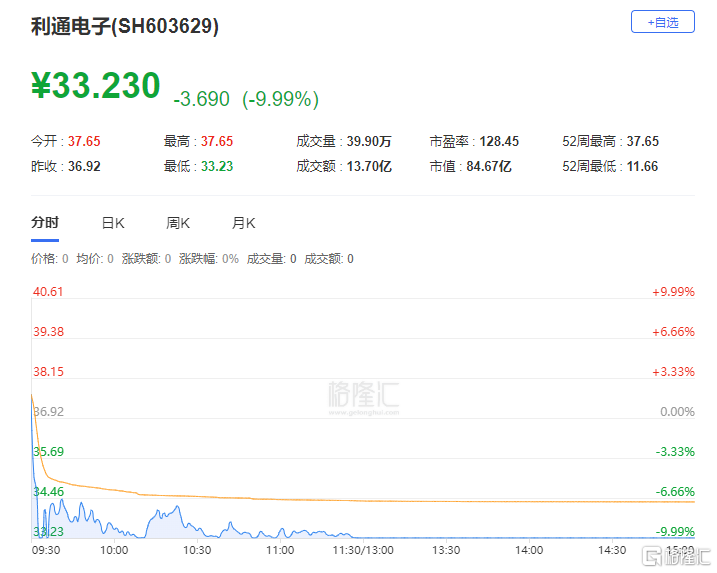This screenshot has width=717, height=573.
Task: Click the change percent (-9.99%)
Action: [280, 99]
